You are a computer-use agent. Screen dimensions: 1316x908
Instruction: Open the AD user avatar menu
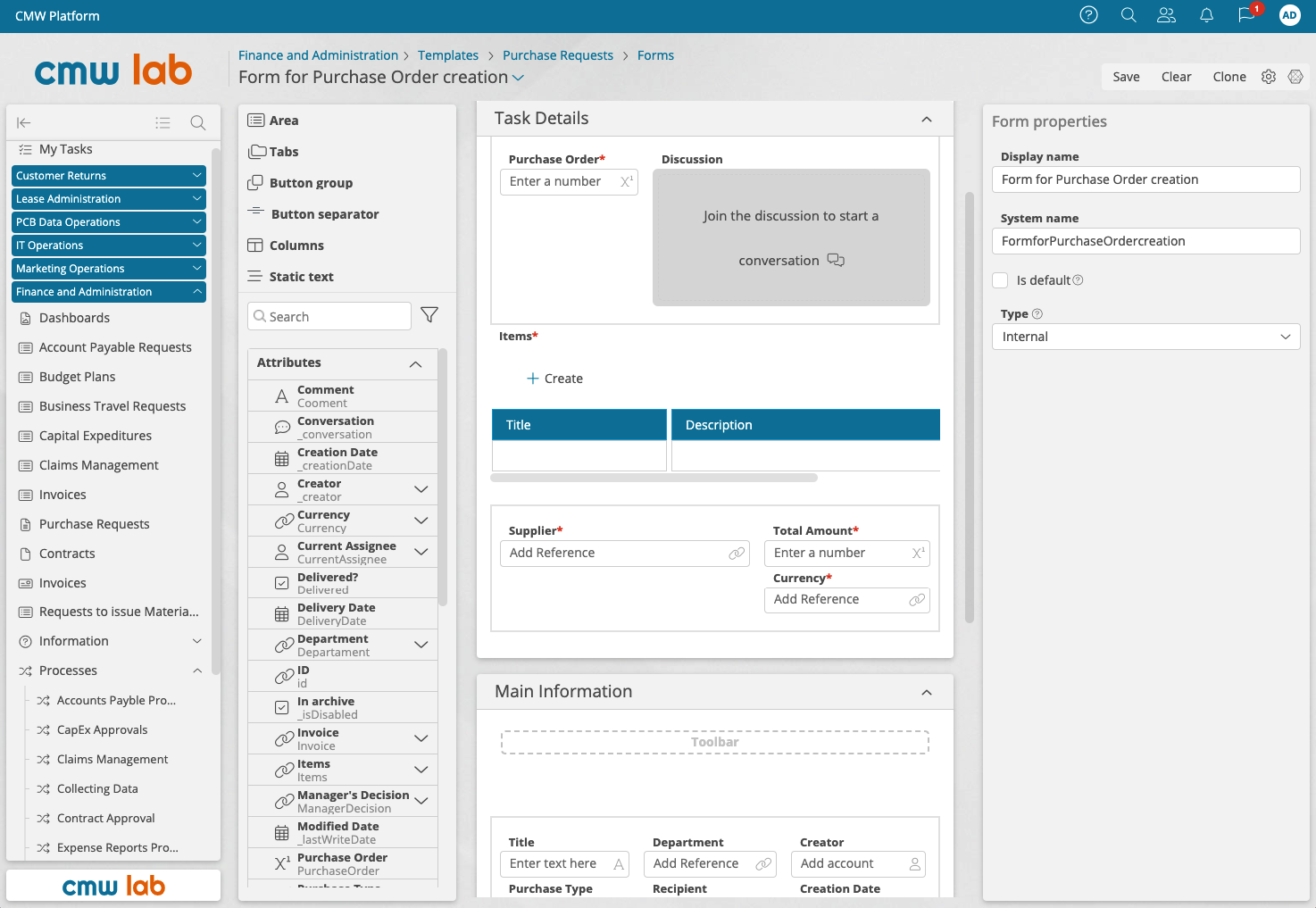(1289, 15)
